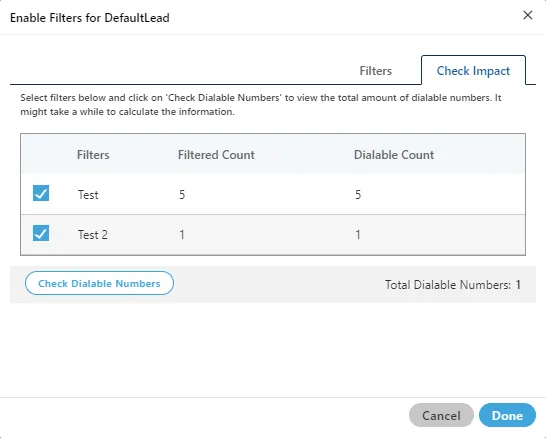
Task: Click Dialable Count value 1 for Test 2
Action: tap(358, 235)
